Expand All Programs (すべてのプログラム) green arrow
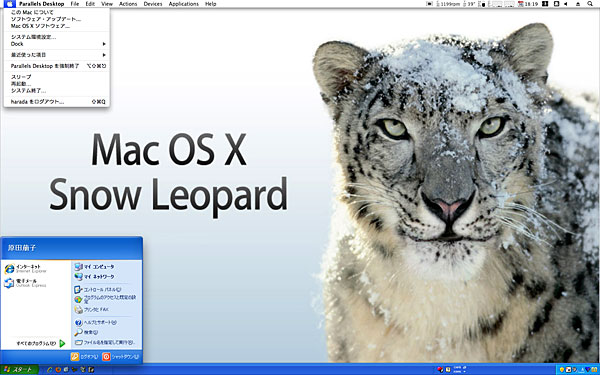600x375 pixels. click(62, 344)
